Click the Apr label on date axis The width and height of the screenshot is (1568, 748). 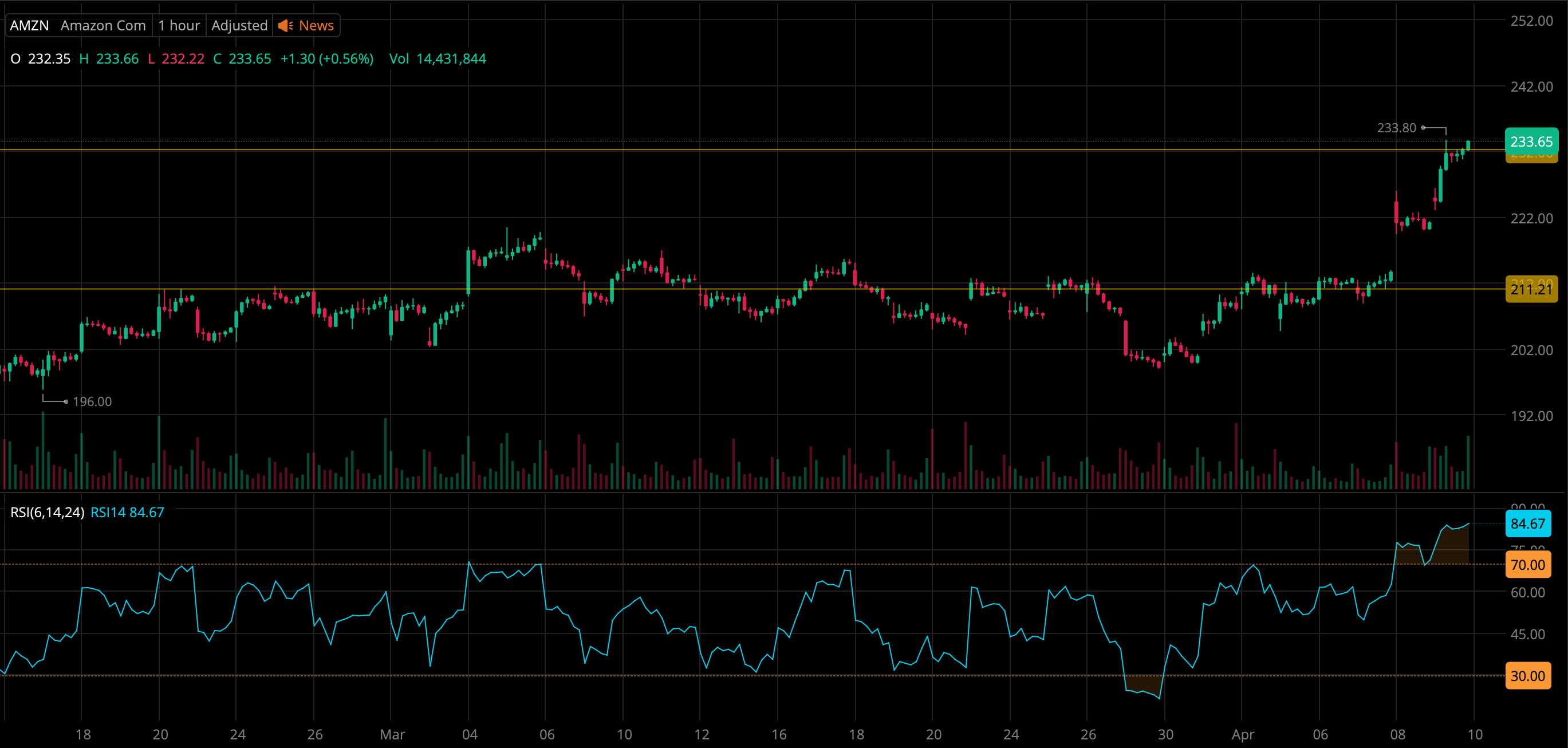pyautogui.click(x=1242, y=735)
